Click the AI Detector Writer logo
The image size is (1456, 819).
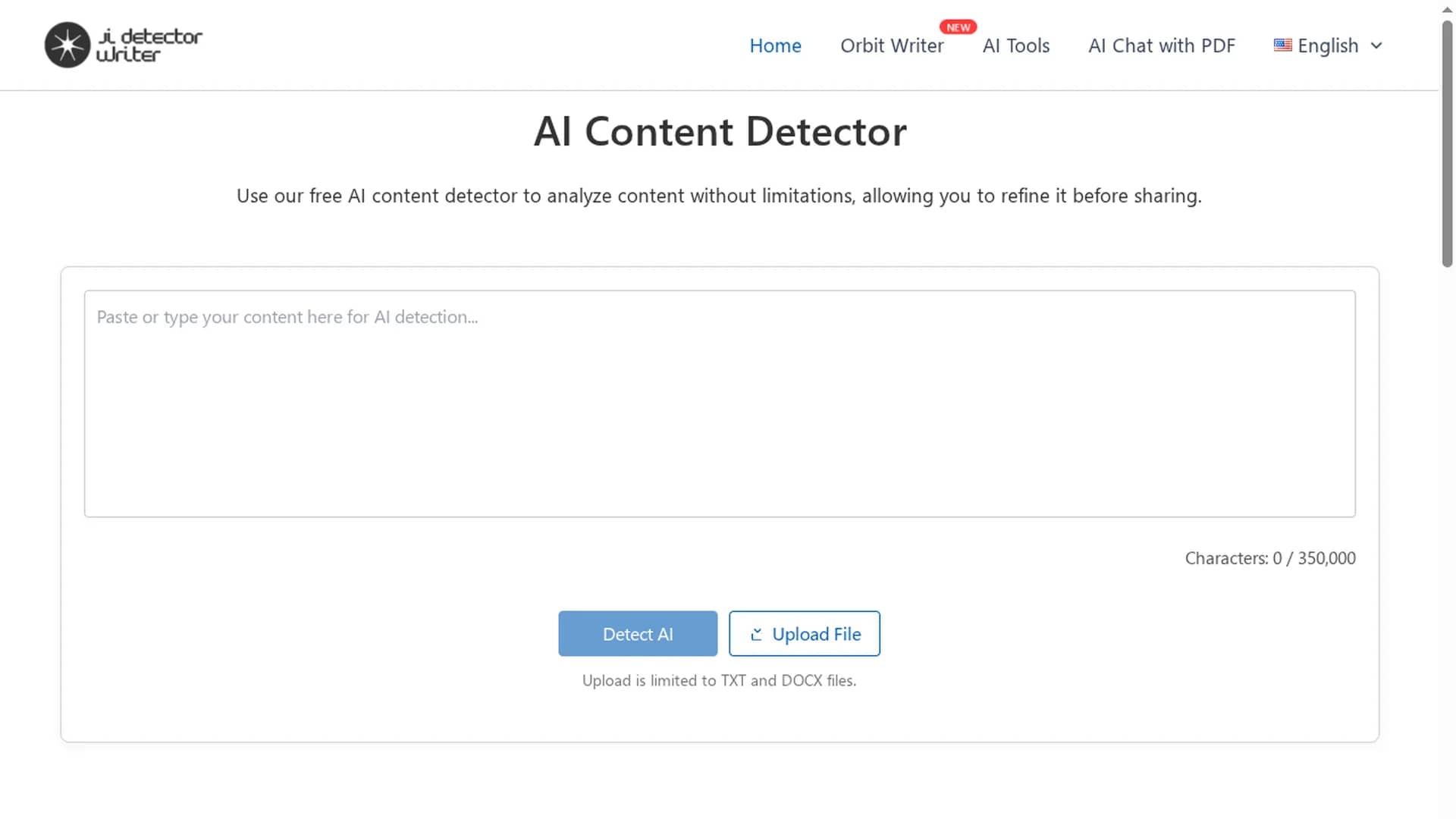pyautogui.click(x=124, y=45)
